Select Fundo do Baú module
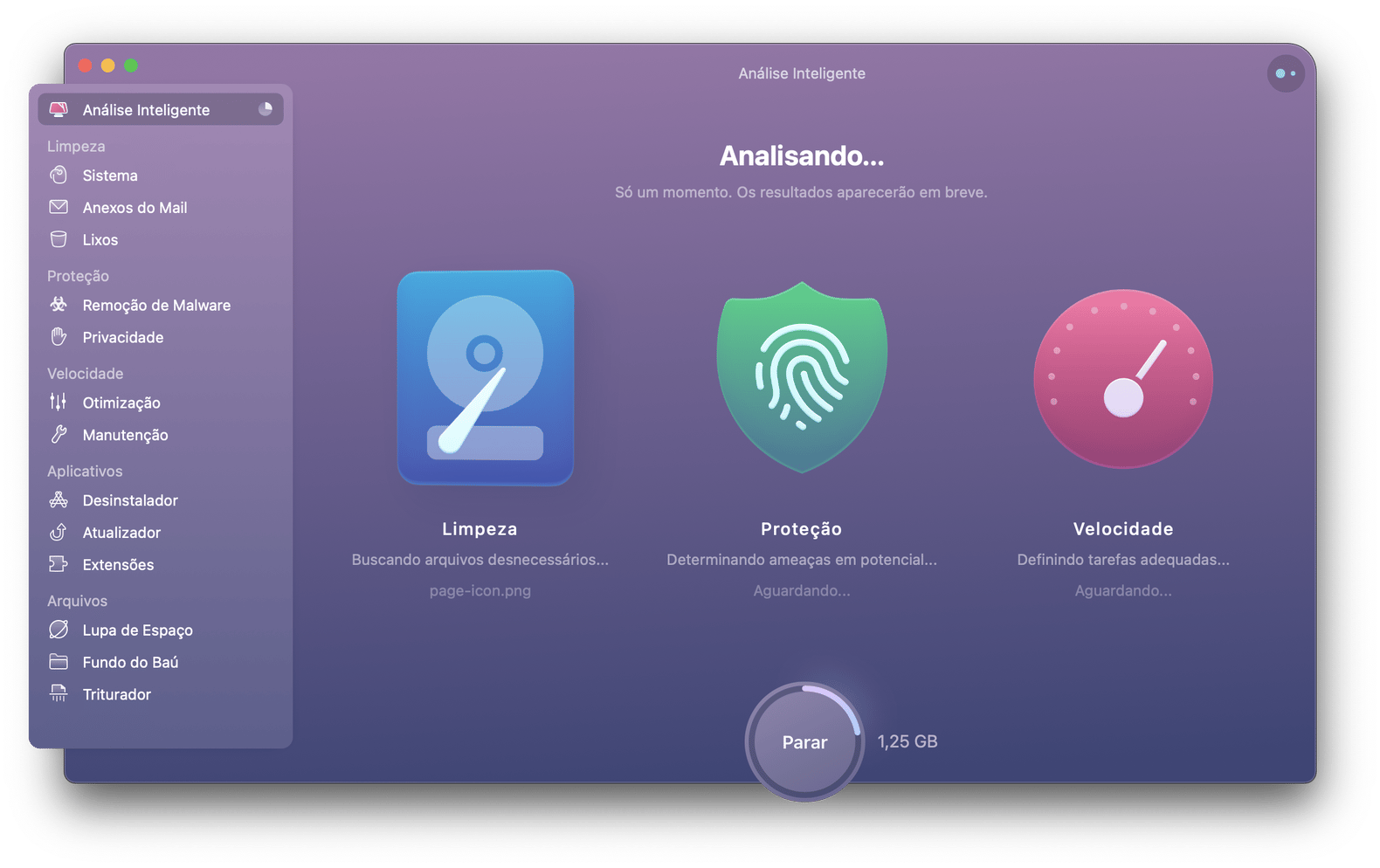Viewport: 1380px width, 868px height. (161, 662)
